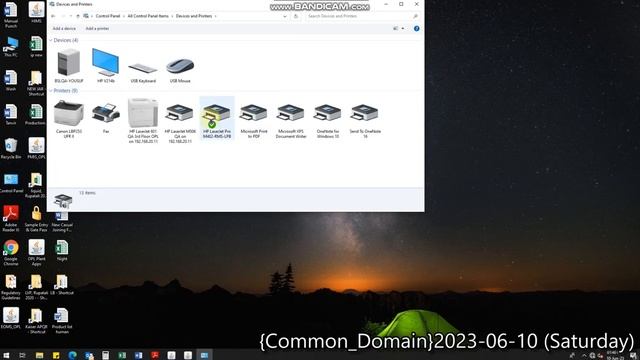Click Add a device

64,29
